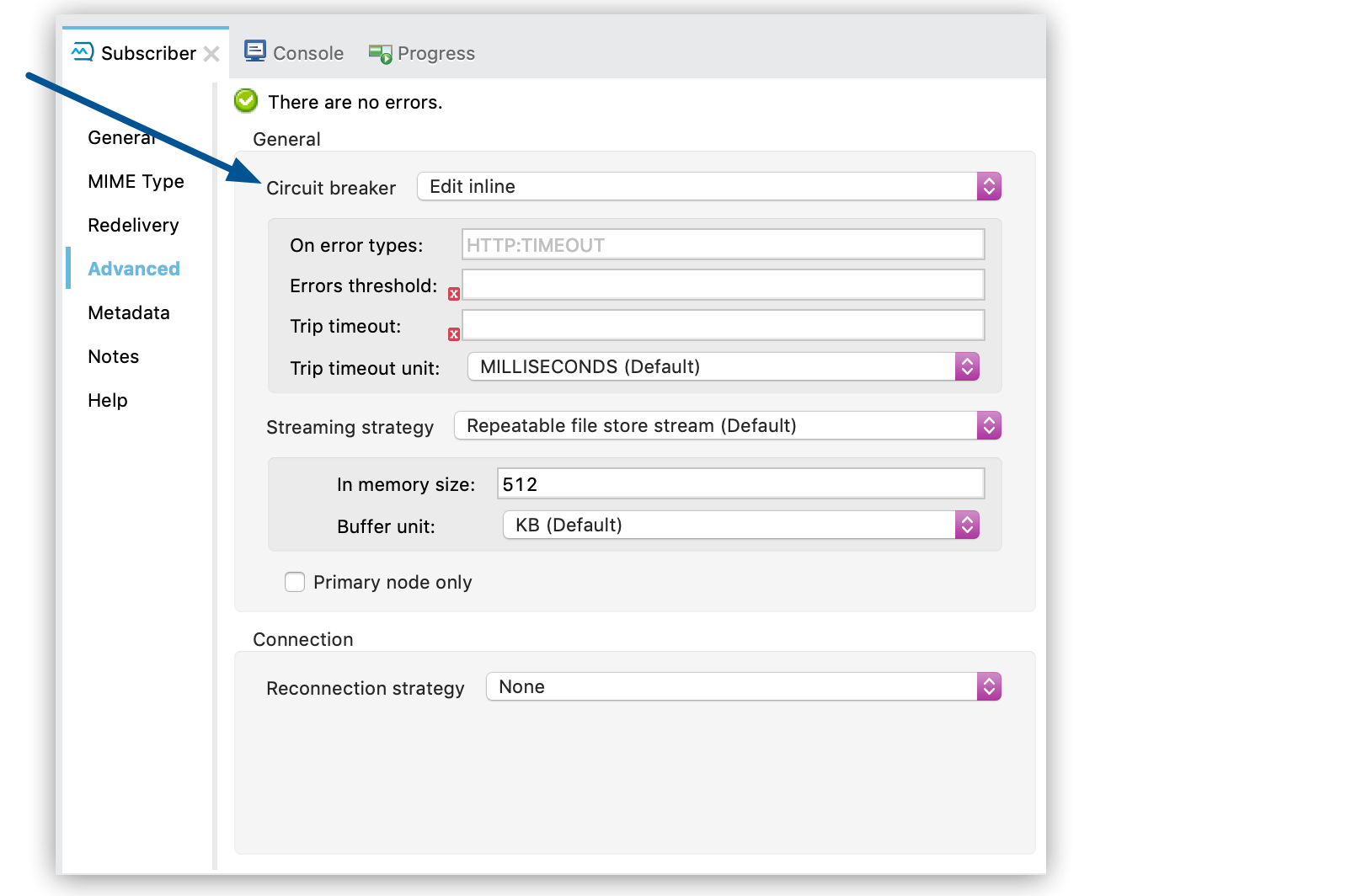
Task: Click the green no-errors checkmark icon
Action: pos(246,101)
